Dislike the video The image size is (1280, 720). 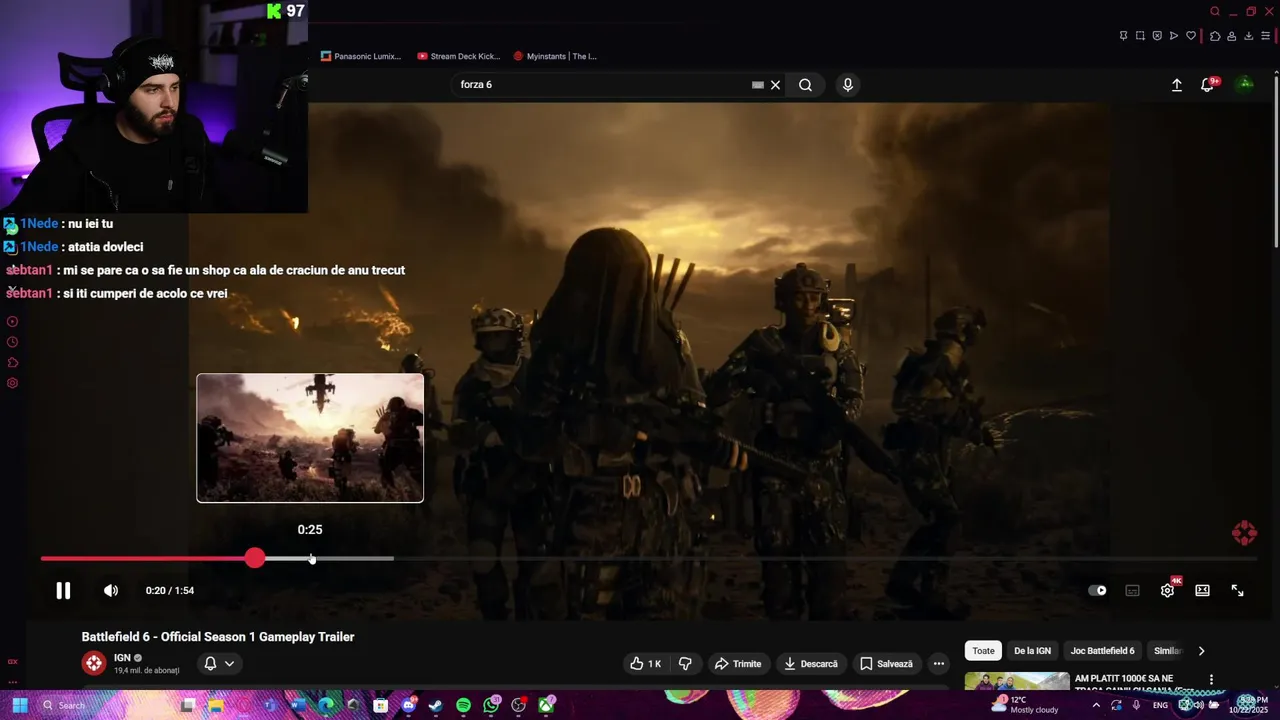(686, 664)
